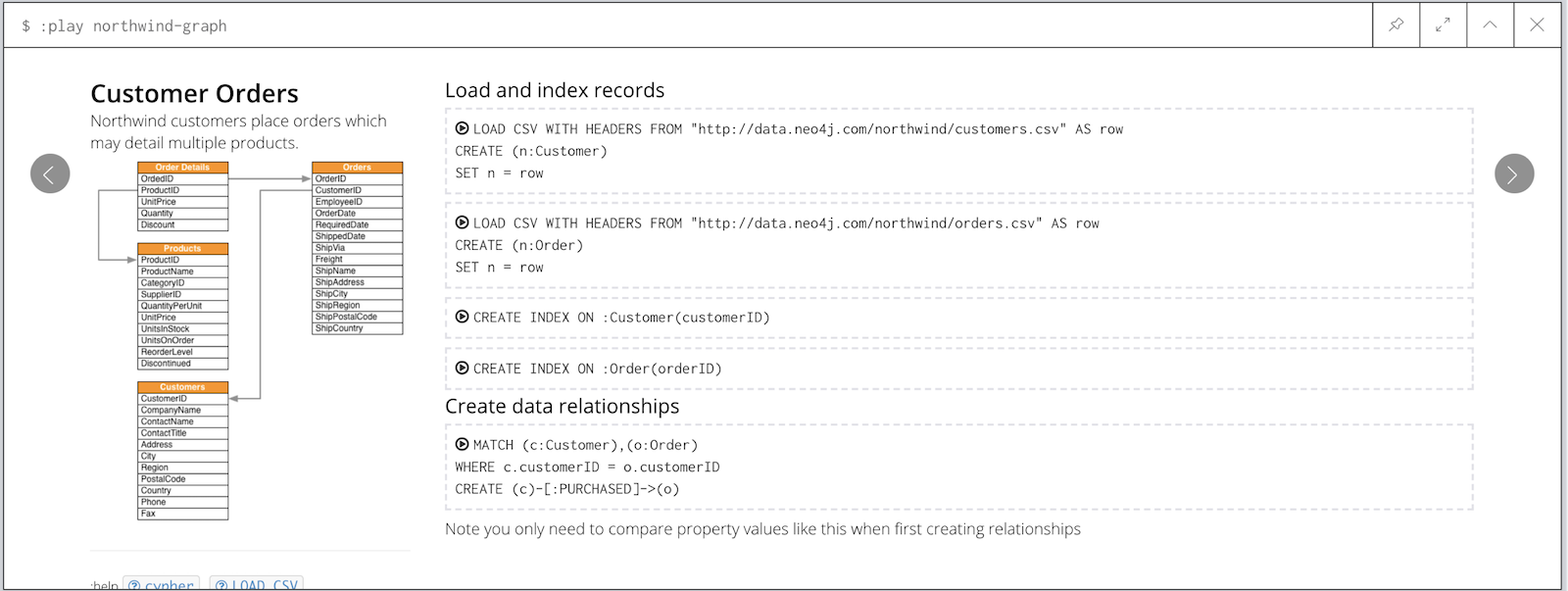Viewport: 1568px width, 591px height.
Task: Open the cypher help link
Action: (162, 584)
